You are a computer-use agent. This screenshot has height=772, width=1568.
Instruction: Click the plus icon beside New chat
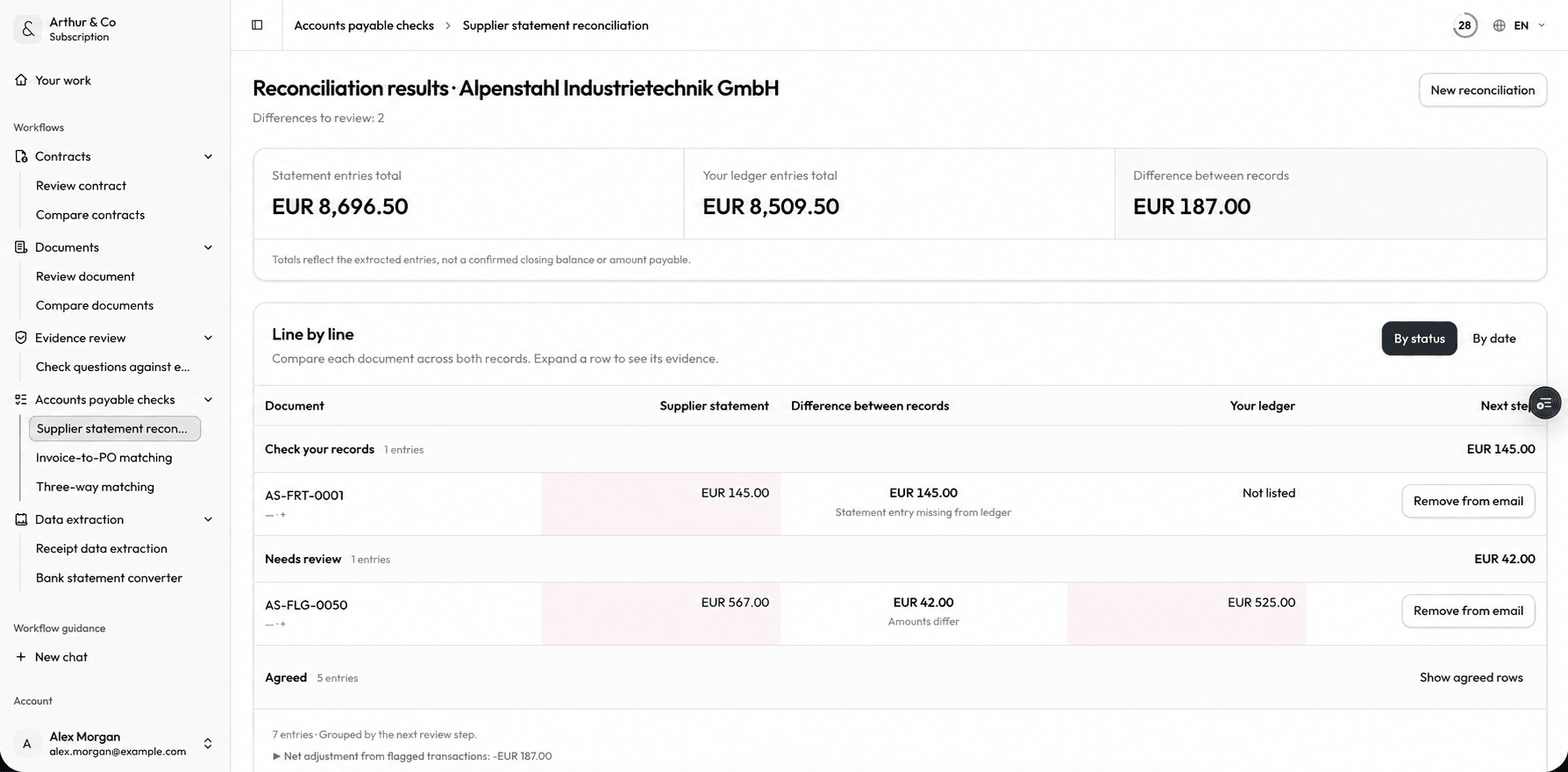tap(21, 657)
